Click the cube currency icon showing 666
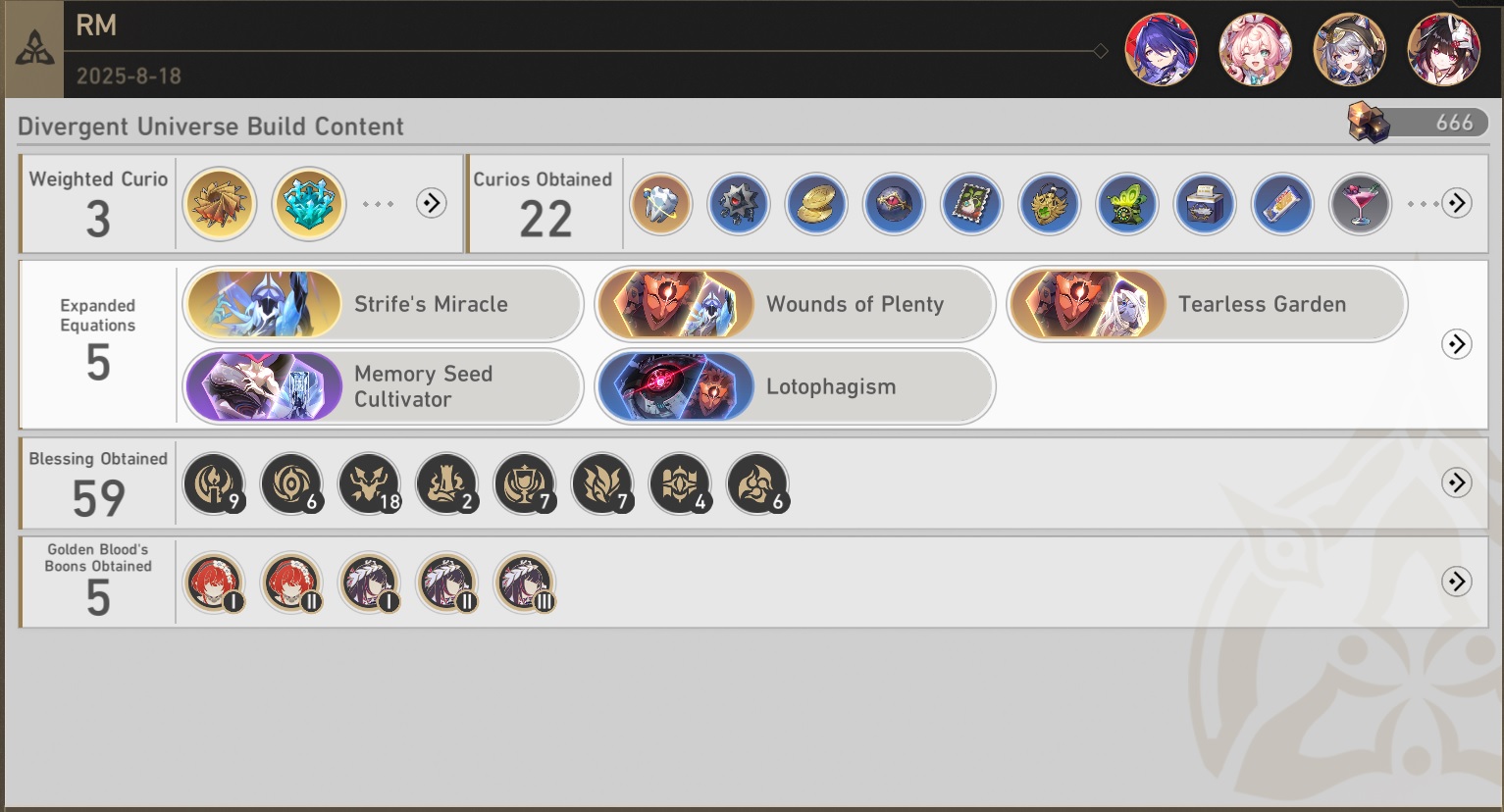This screenshot has height=812, width=1504. pyautogui.click(x=1369, y=123)
